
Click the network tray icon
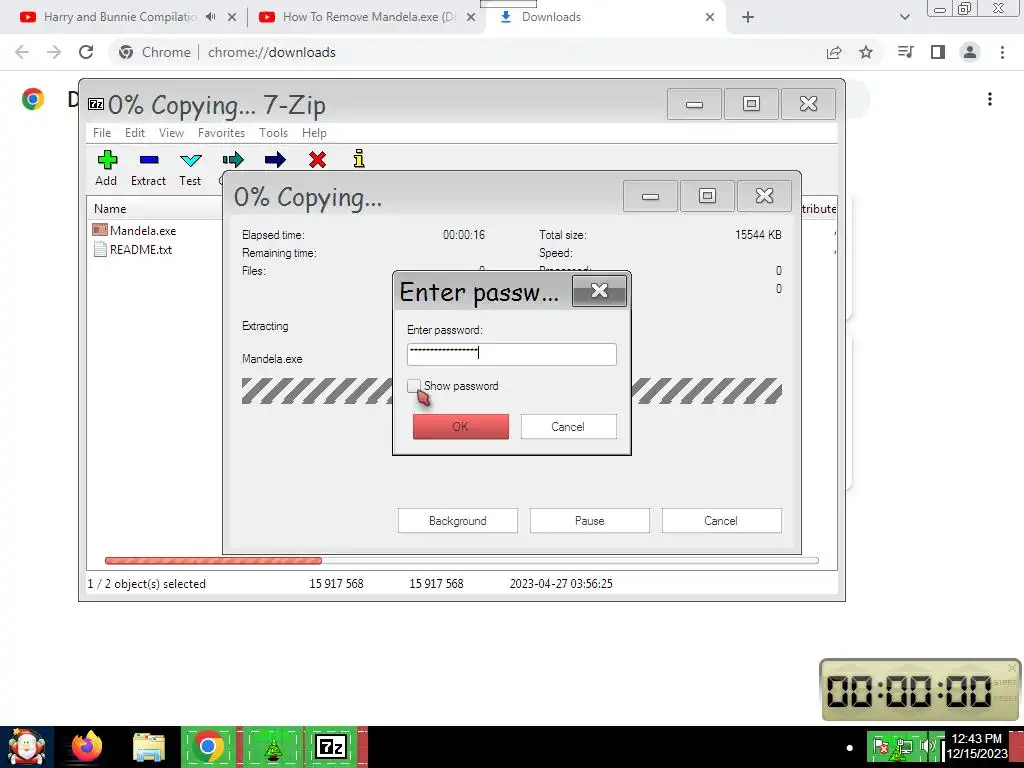904,746
